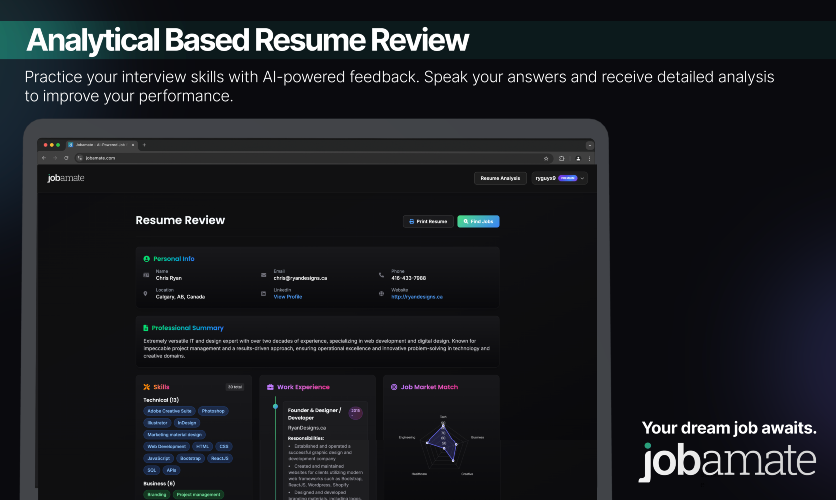
Task: Click the jobamate logo in header
Action: [x=66, y=178]
